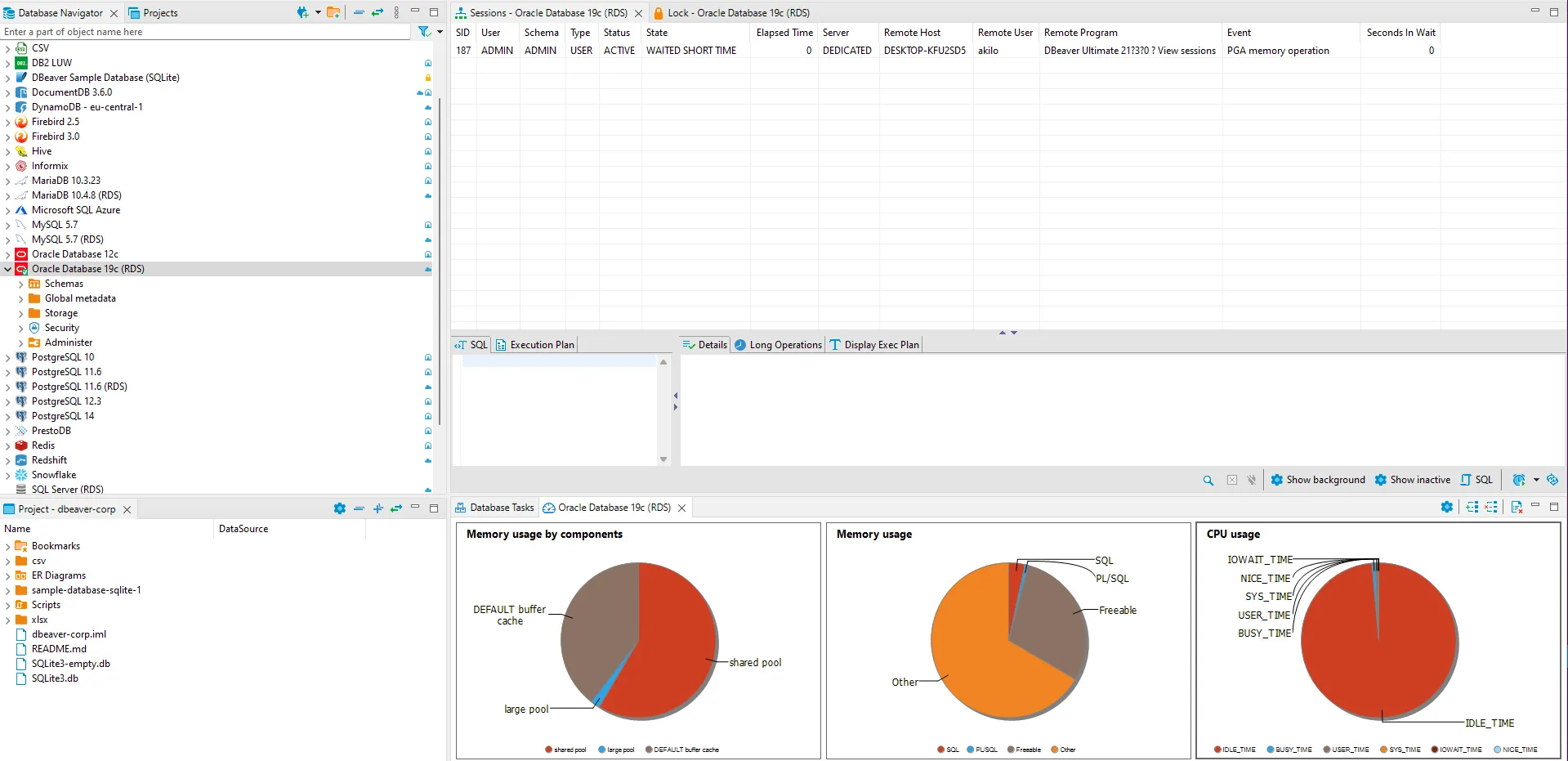Sort sessions by Elapsed Time column

[x=784, y=33]
